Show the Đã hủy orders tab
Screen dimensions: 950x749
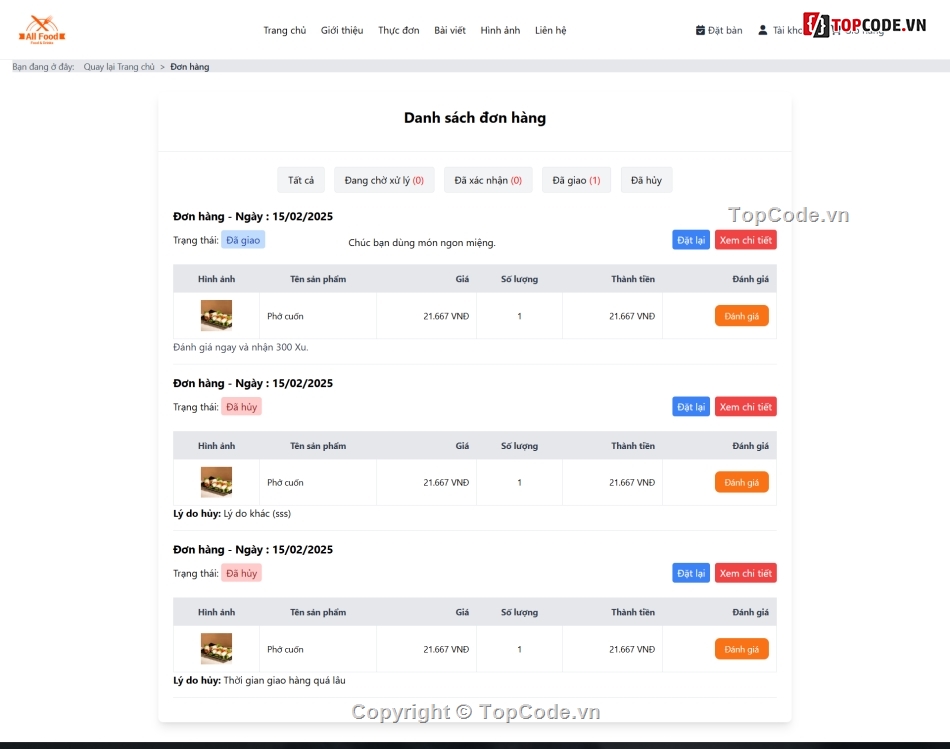tap(646, 180)
